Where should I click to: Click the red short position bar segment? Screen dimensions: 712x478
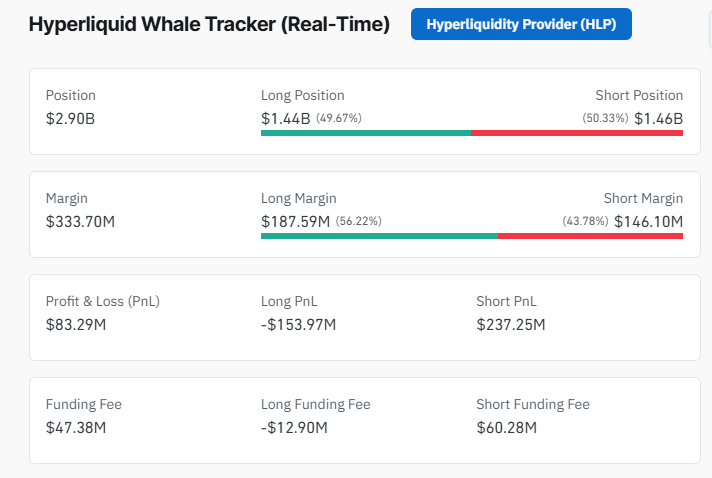577,132
